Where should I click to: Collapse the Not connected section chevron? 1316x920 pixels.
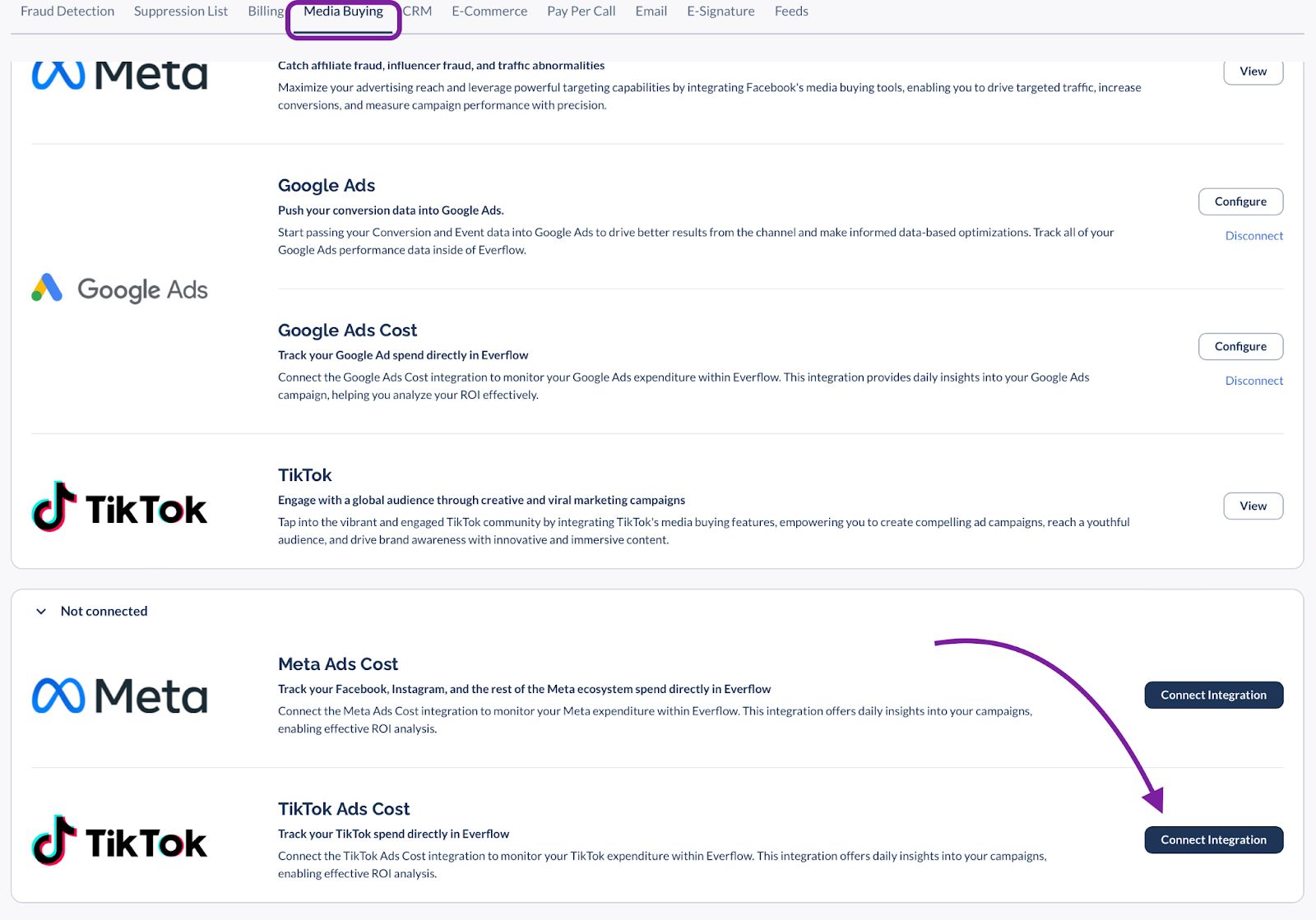(41, 611)
